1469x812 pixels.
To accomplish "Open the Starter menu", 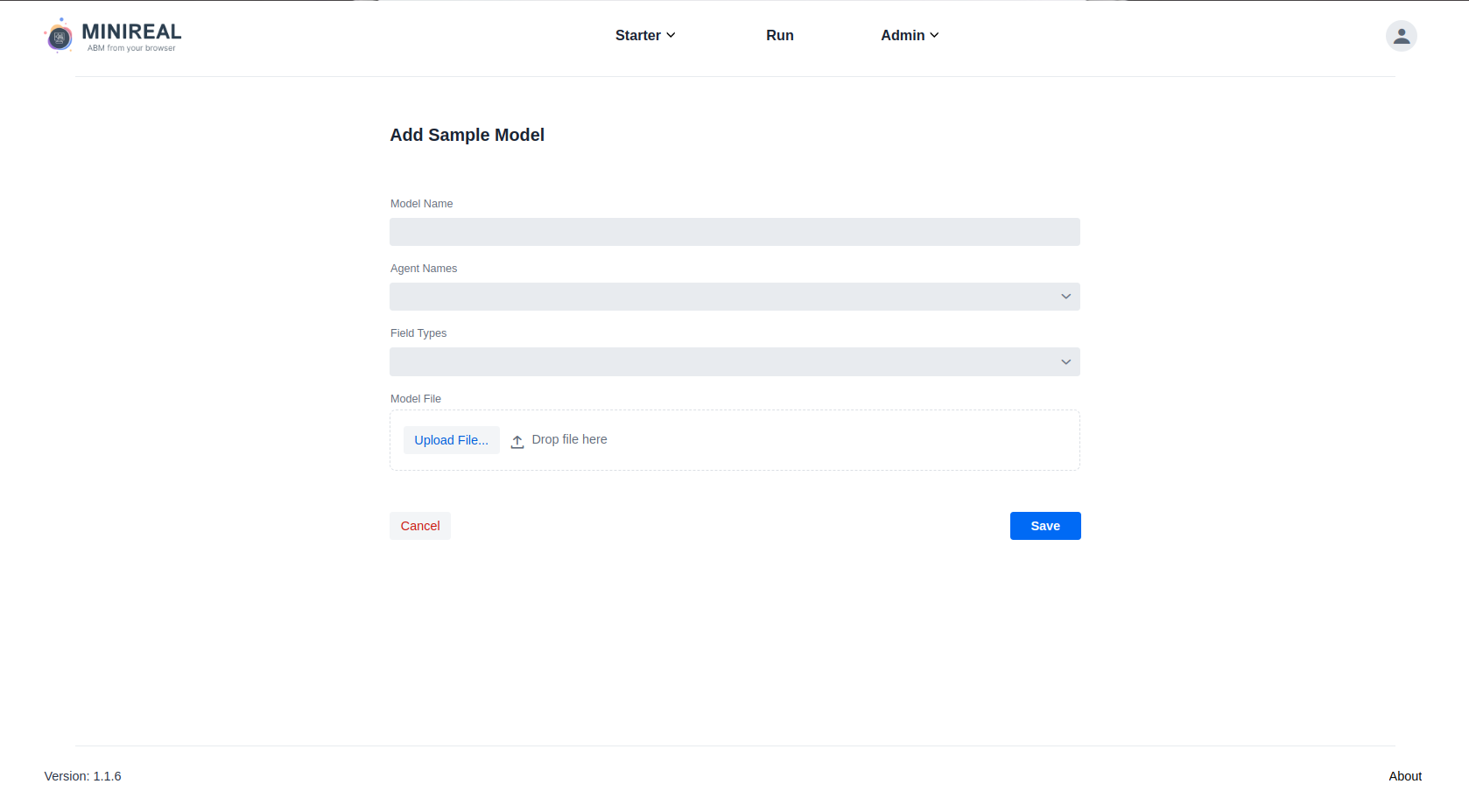I will (x=645, y=35).
